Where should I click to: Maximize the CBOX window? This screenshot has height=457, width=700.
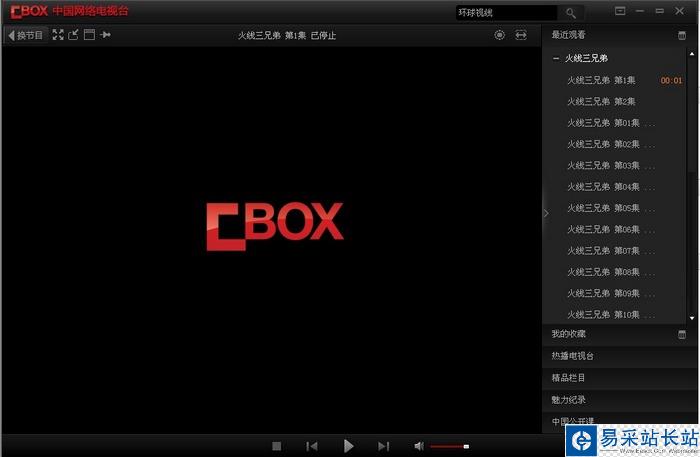659,11
